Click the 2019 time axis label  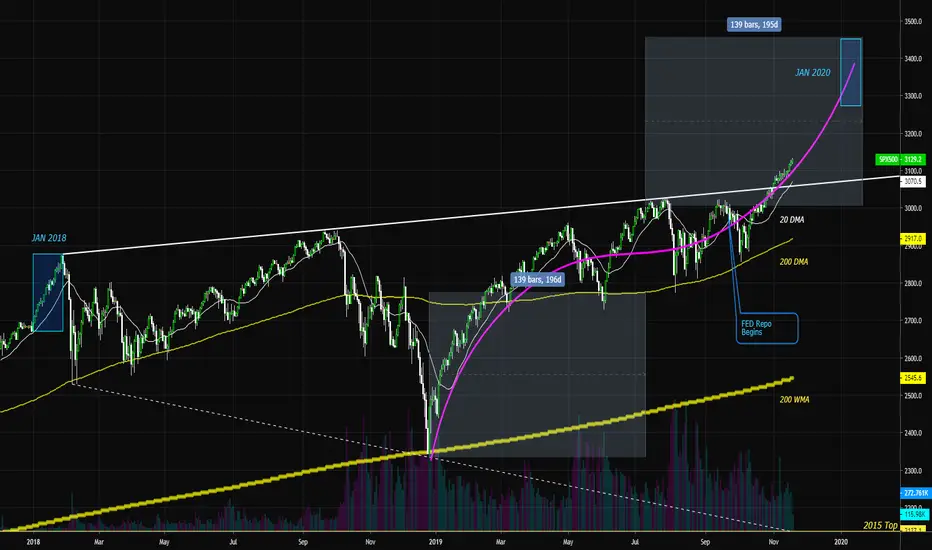tap(436, 542)
